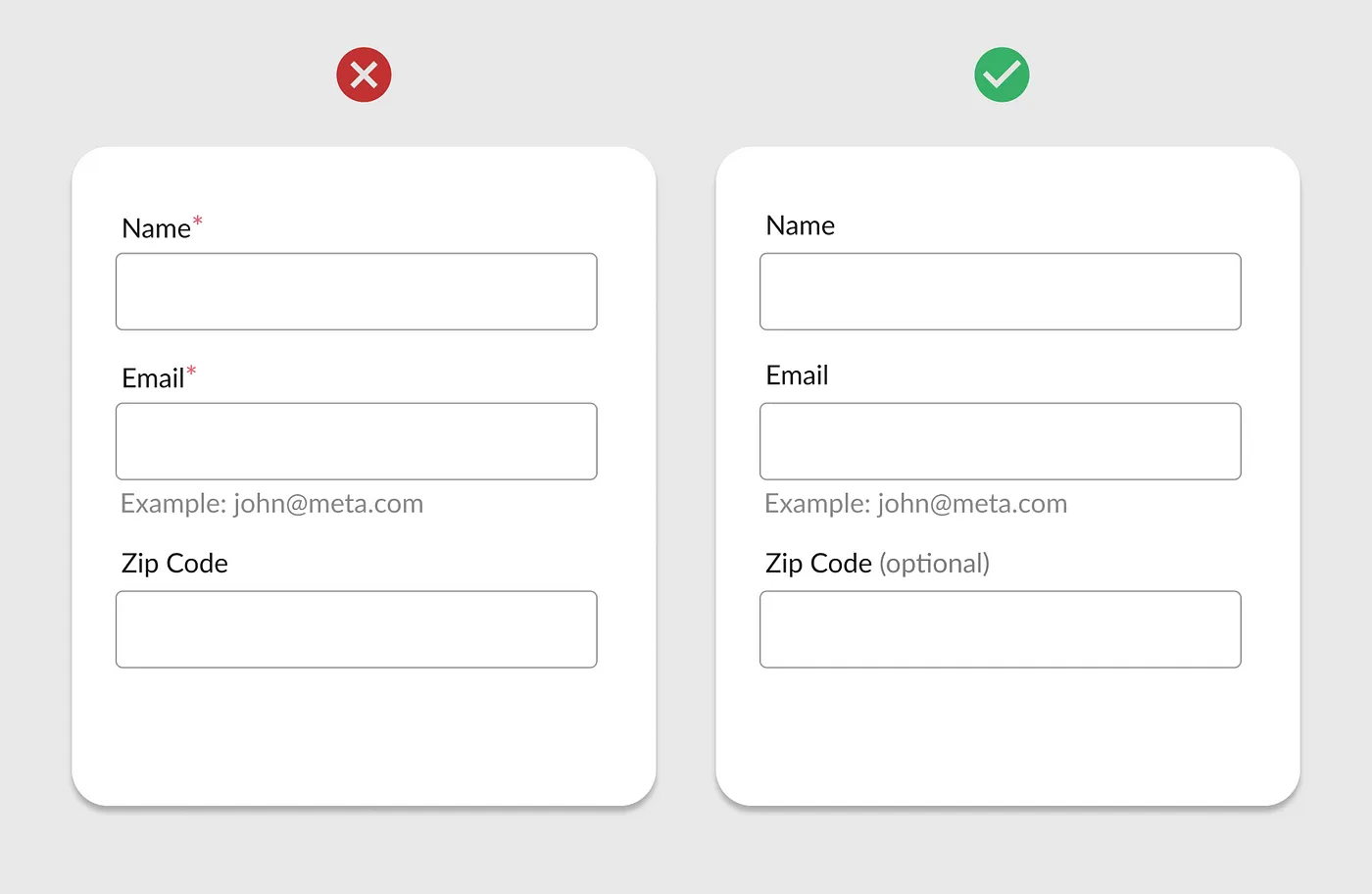Image resolution: width=1372 pixels, height=894 pixels.
Task: Click the Name label with asterisk
Action: [x=162, y=227]
